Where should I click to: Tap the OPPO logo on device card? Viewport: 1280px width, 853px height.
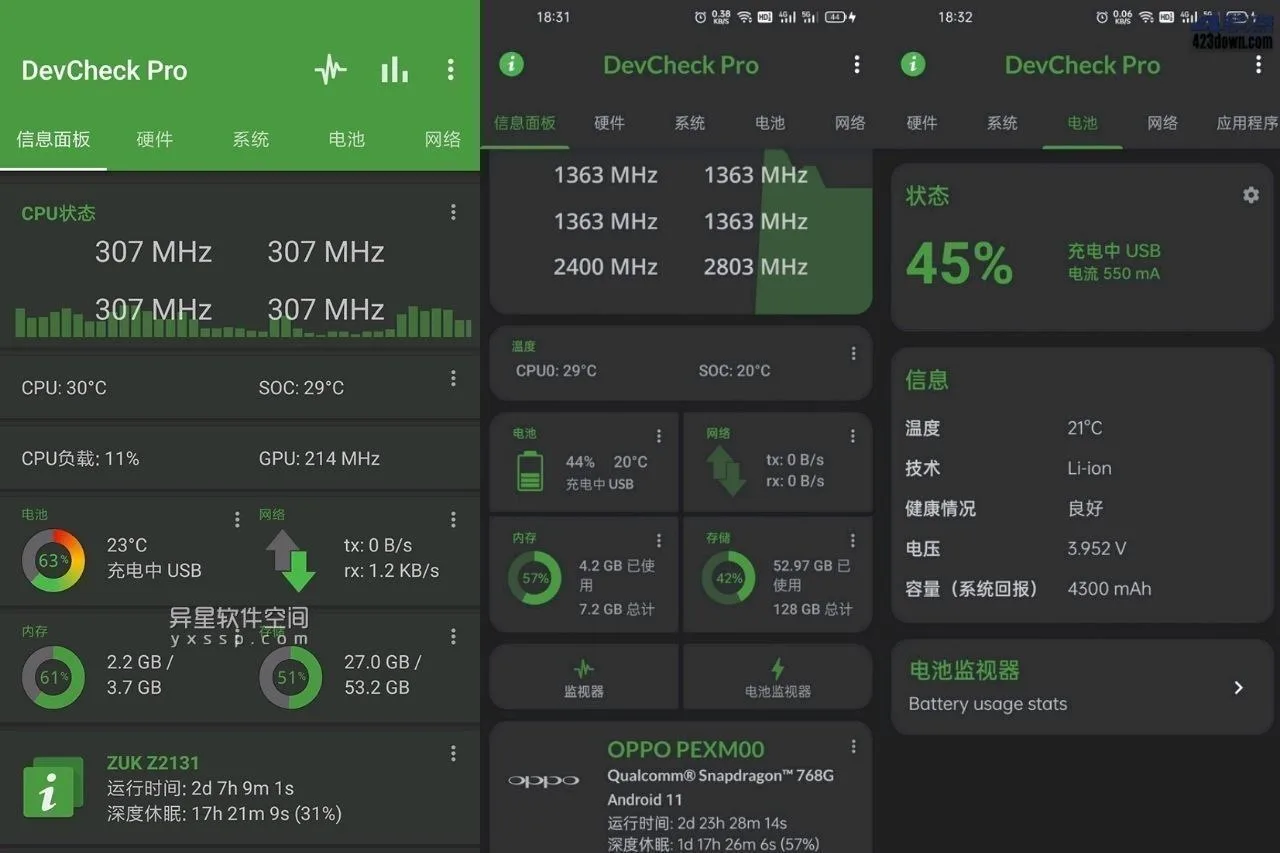click(x=543, y=780)
